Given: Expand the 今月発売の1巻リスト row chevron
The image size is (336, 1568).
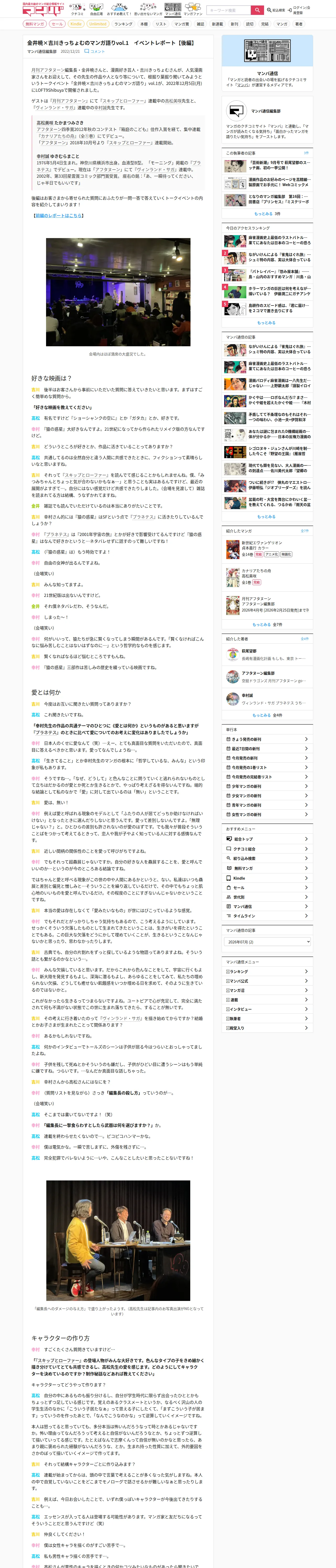Looking at the screenshot, I should [306, 767].
